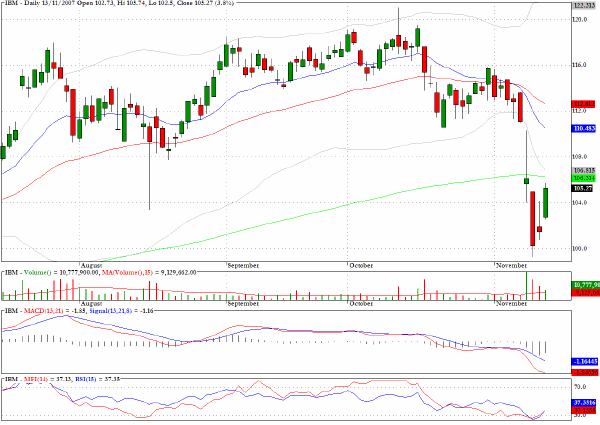The image size is (600, 425).
Task: Select the 108.0 price axis label
Action: point(580,157)
